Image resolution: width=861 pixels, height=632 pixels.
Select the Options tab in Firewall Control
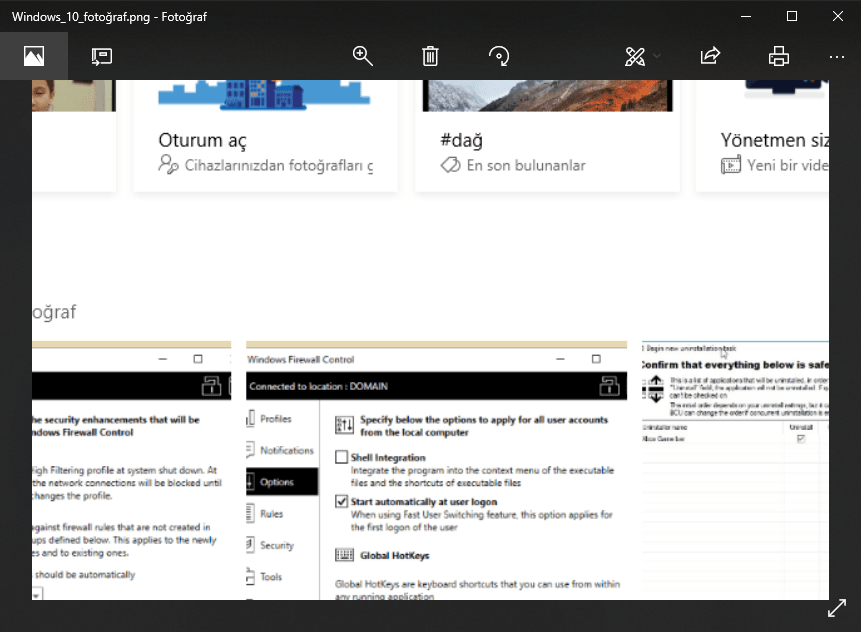pyautogui.click(x=282, y=482)
